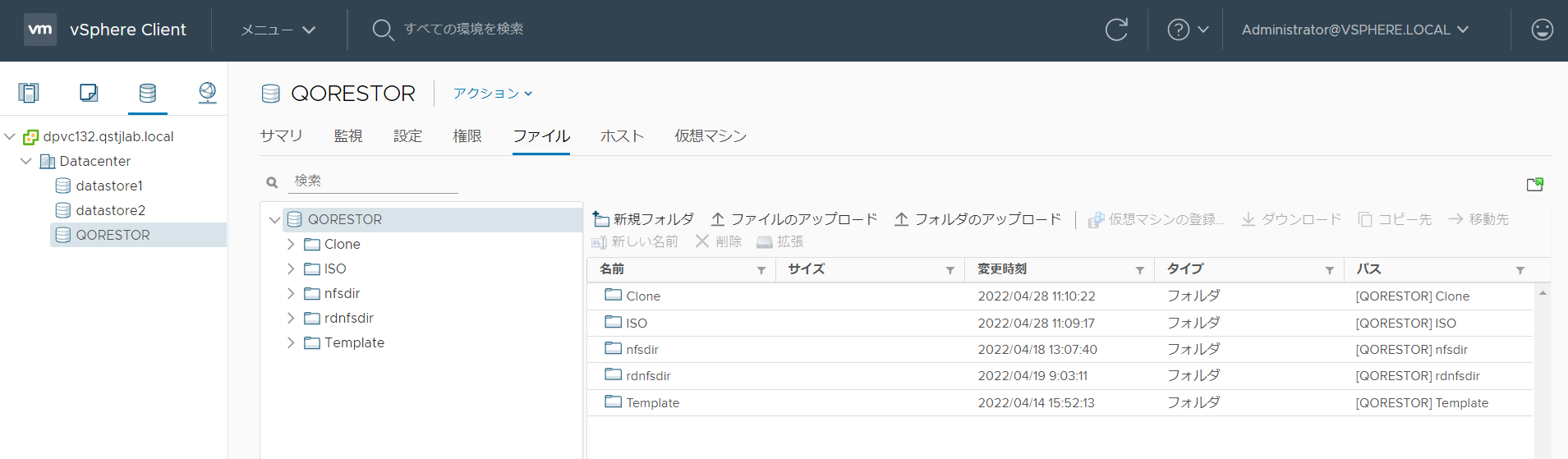
Task: Click the refresh icon in the top bar
Action: [x=1116, y=30]
